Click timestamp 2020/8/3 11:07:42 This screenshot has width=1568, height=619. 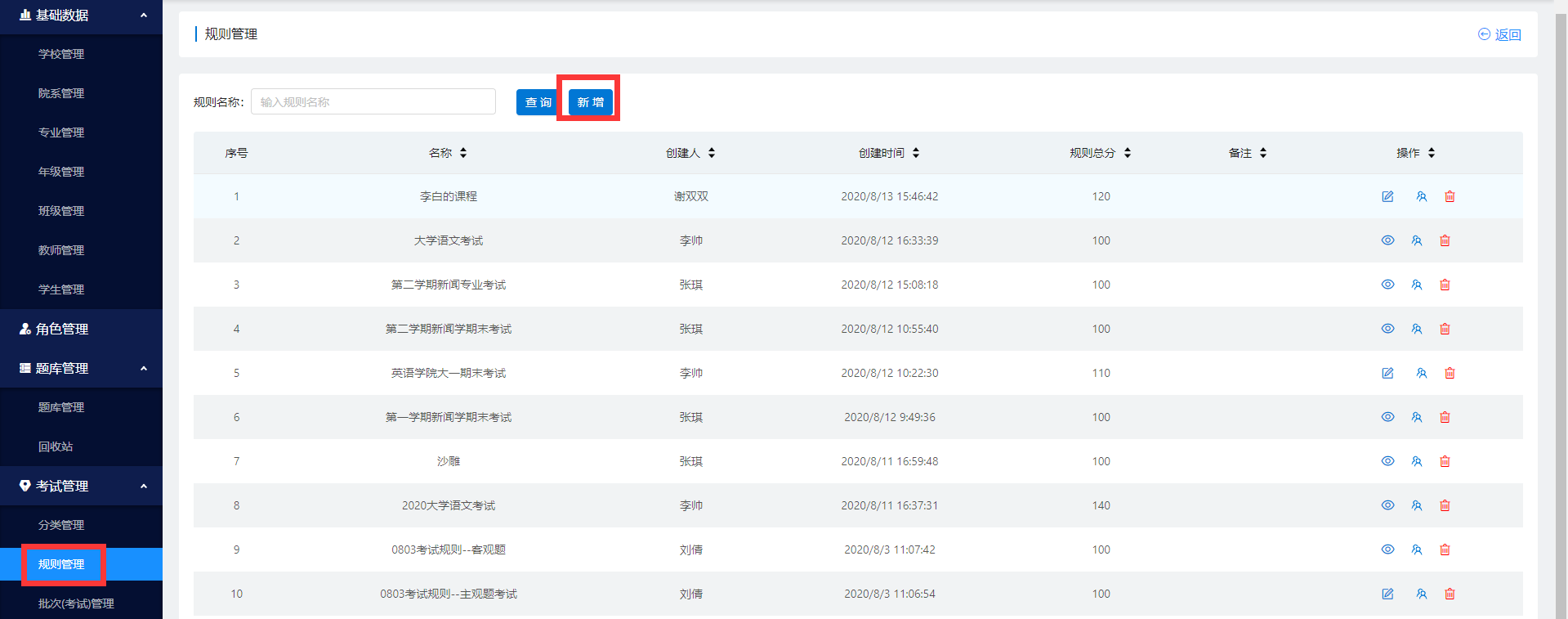890,549
